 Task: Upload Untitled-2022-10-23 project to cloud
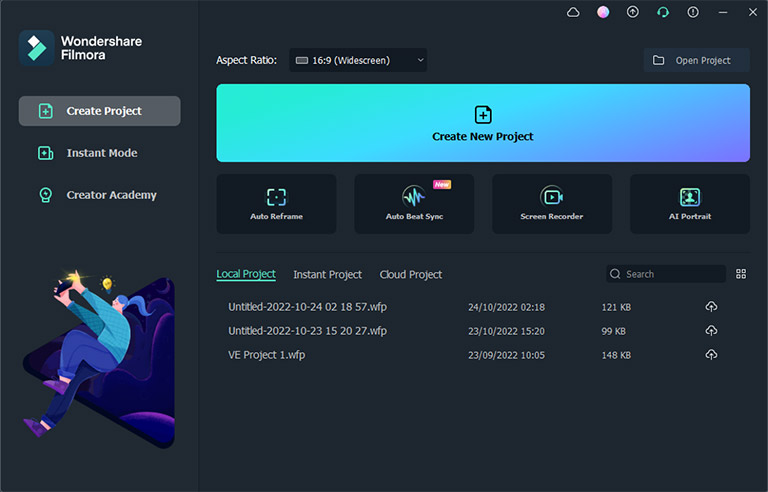711,331
